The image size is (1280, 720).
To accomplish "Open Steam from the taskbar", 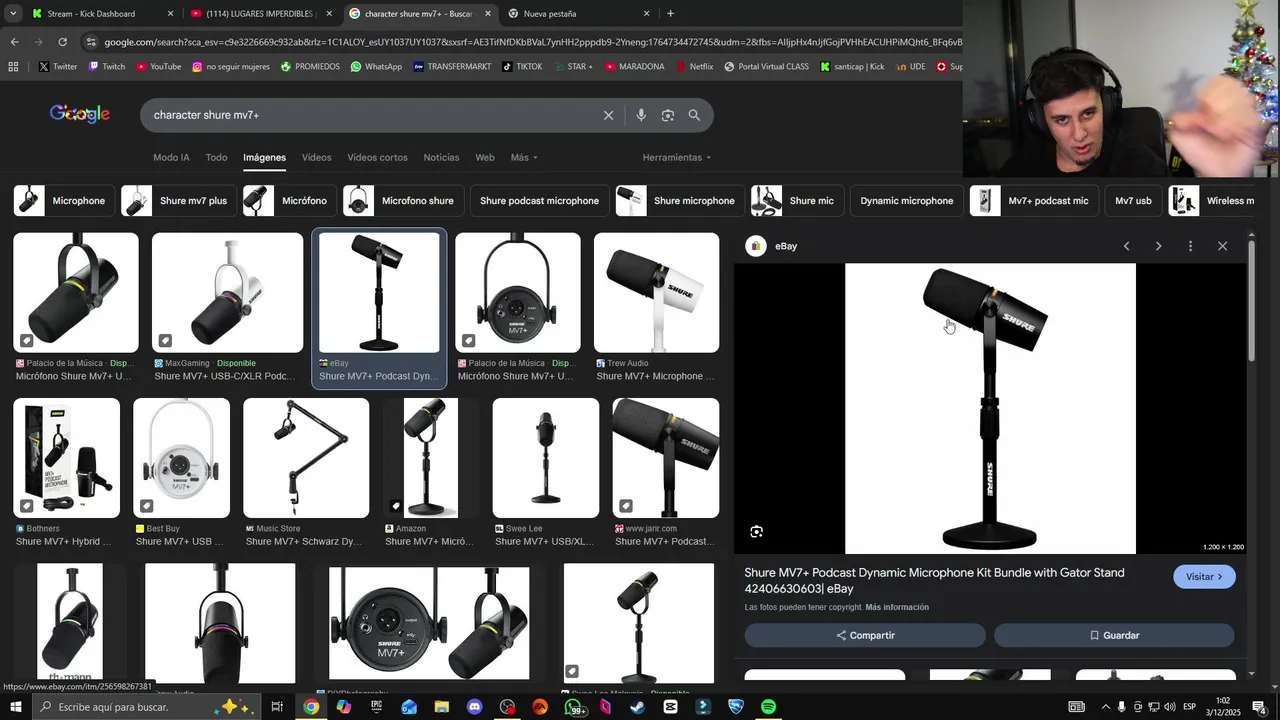I will click(x=637, y=707).
